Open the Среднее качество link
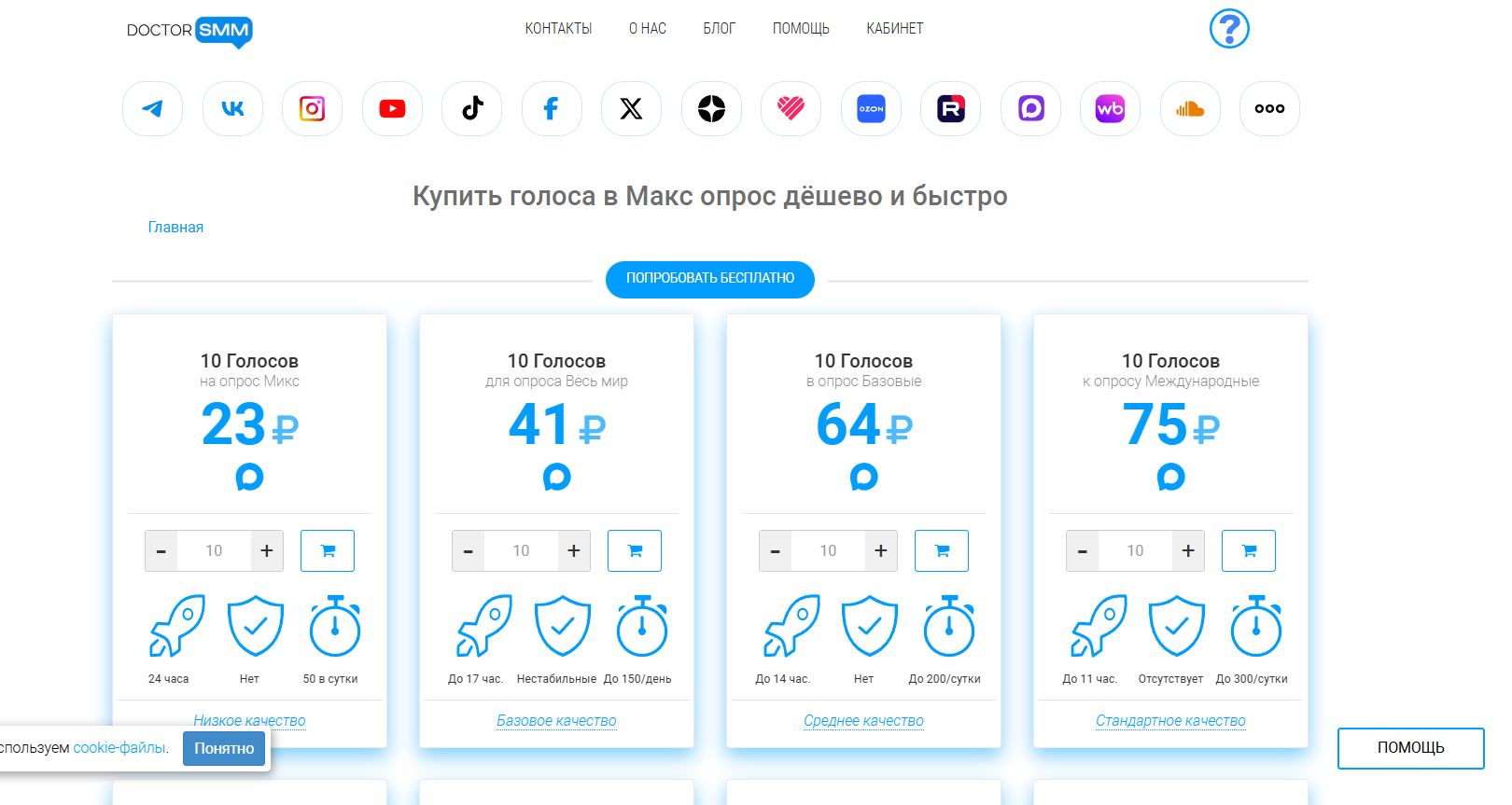Viewport: 1512px width, 805px height. point(863,721)
